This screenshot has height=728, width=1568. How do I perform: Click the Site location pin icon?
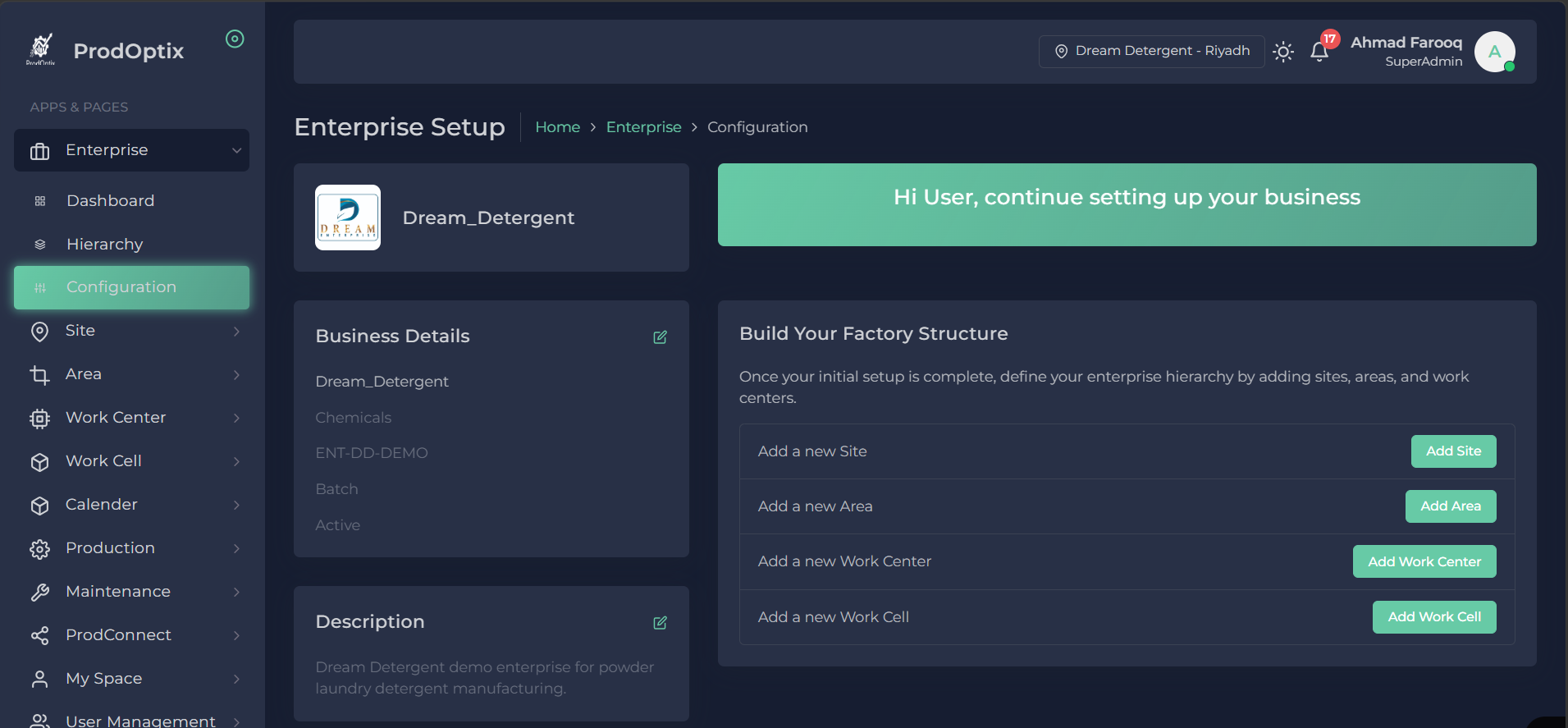click(x=39, y=332)
